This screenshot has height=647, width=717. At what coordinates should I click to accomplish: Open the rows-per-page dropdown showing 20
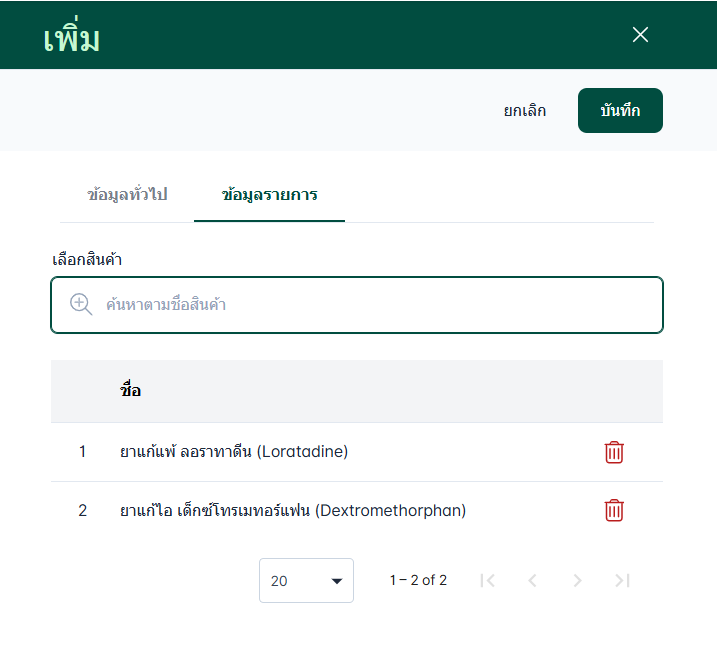click(x=306, y=580)
